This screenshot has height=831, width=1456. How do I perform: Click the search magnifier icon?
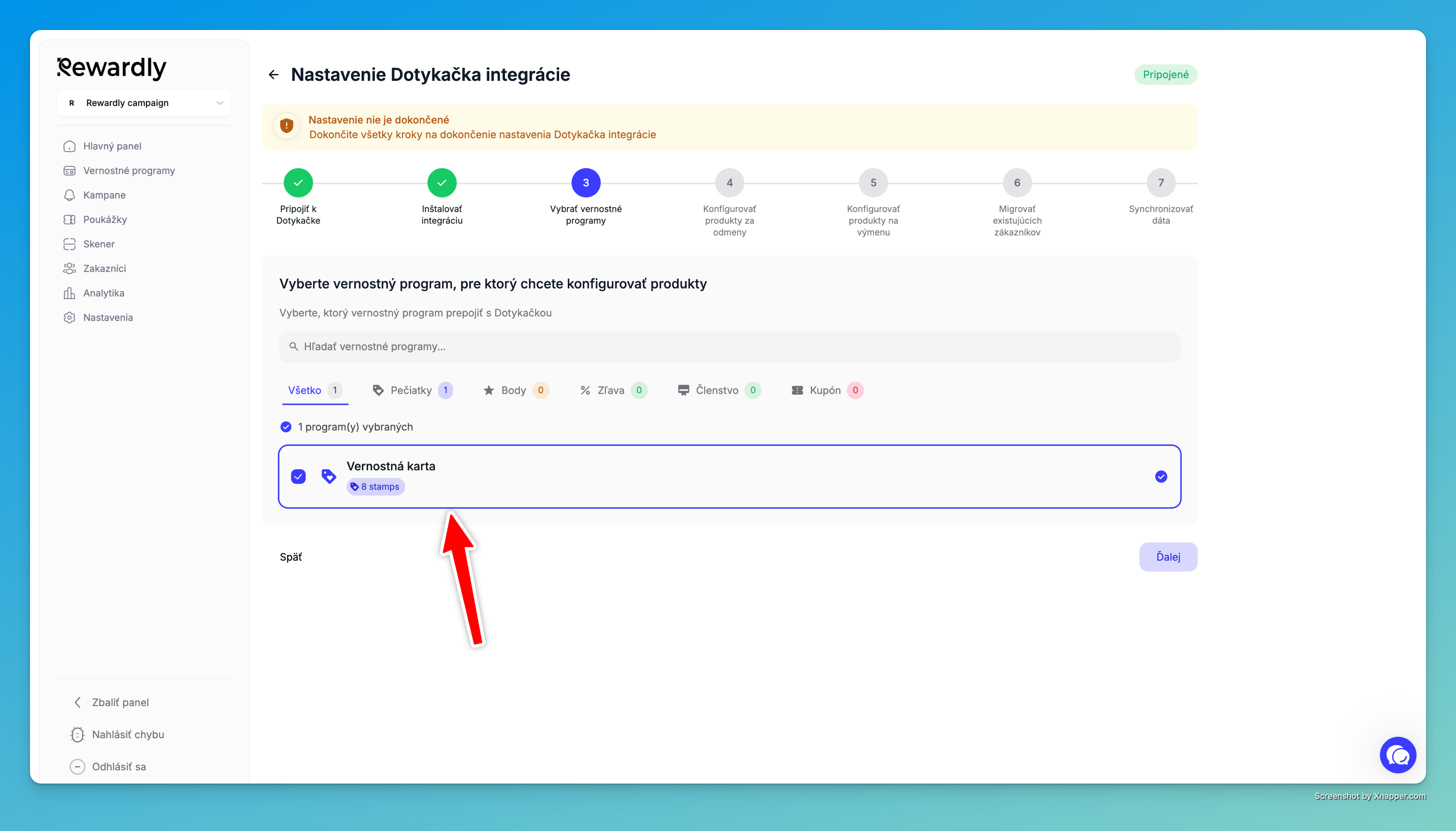(x=294, y=347)
